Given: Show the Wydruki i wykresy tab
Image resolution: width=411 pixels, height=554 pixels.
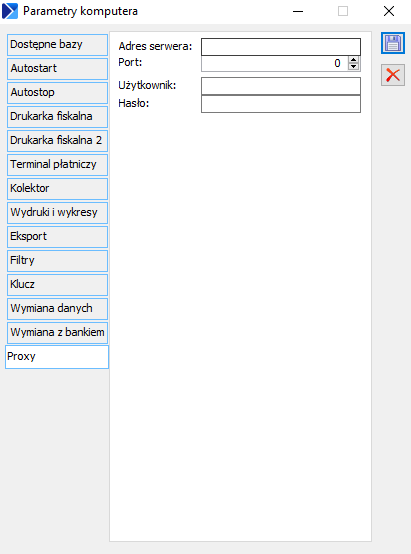Looking at the screenshot, I should pos(57,213).
